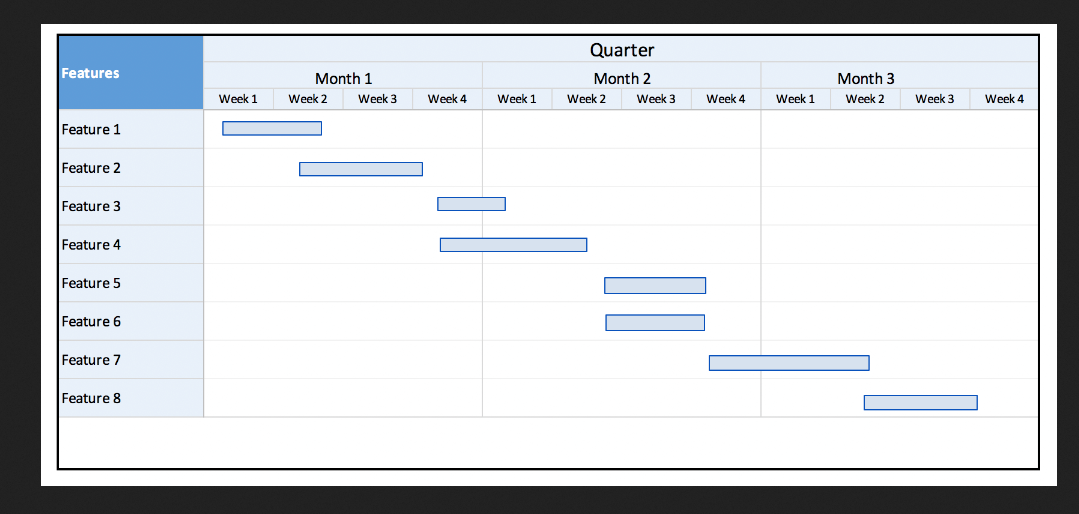
Task: Click Week 3 under Month 2
Action: [656, 99]
